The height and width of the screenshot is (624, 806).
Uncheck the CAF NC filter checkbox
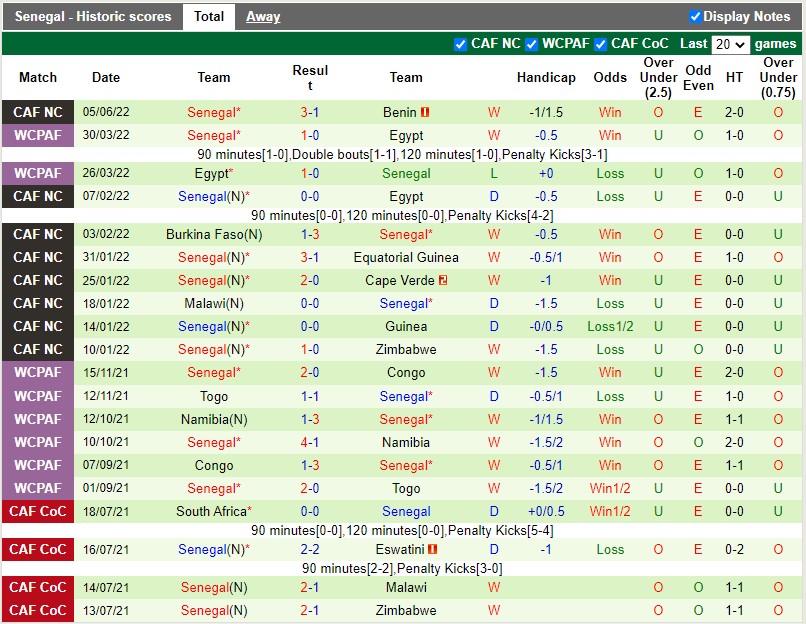pos(460,45)
